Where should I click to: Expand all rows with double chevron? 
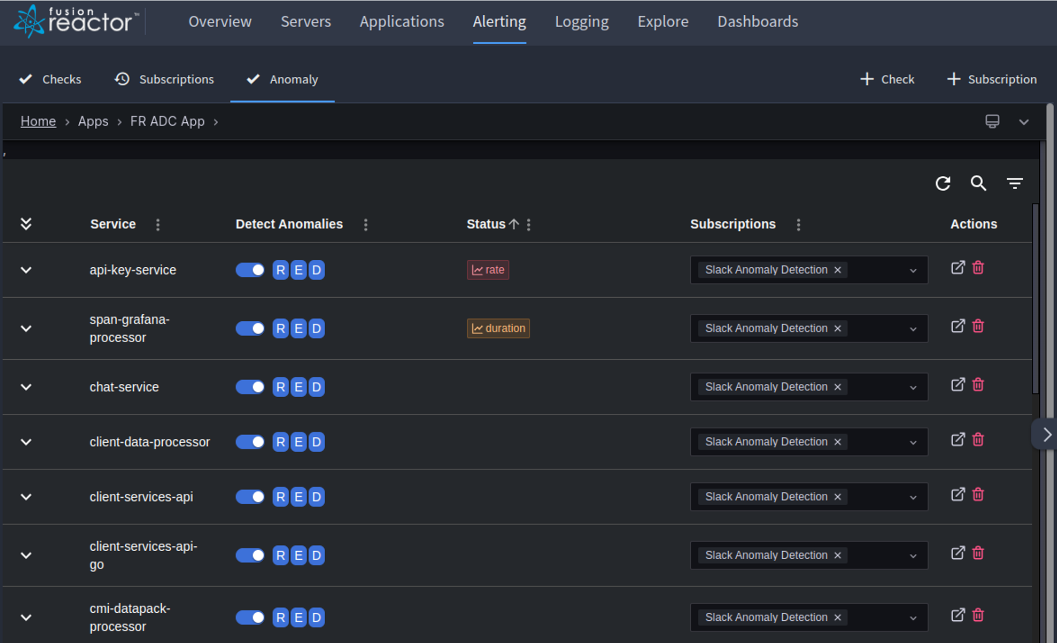pyautogui.click(x=26, y=224)
